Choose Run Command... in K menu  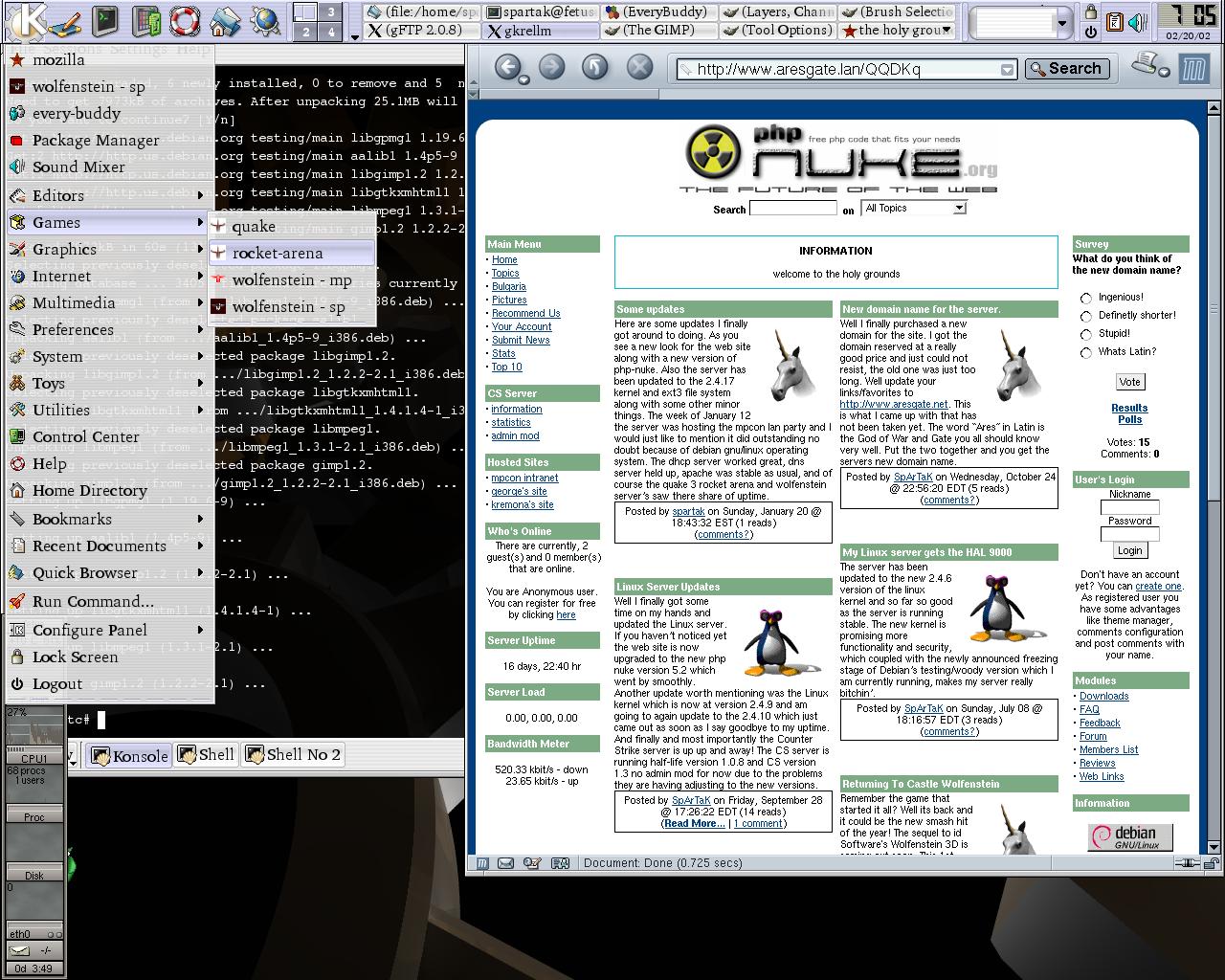coord(110,601)
